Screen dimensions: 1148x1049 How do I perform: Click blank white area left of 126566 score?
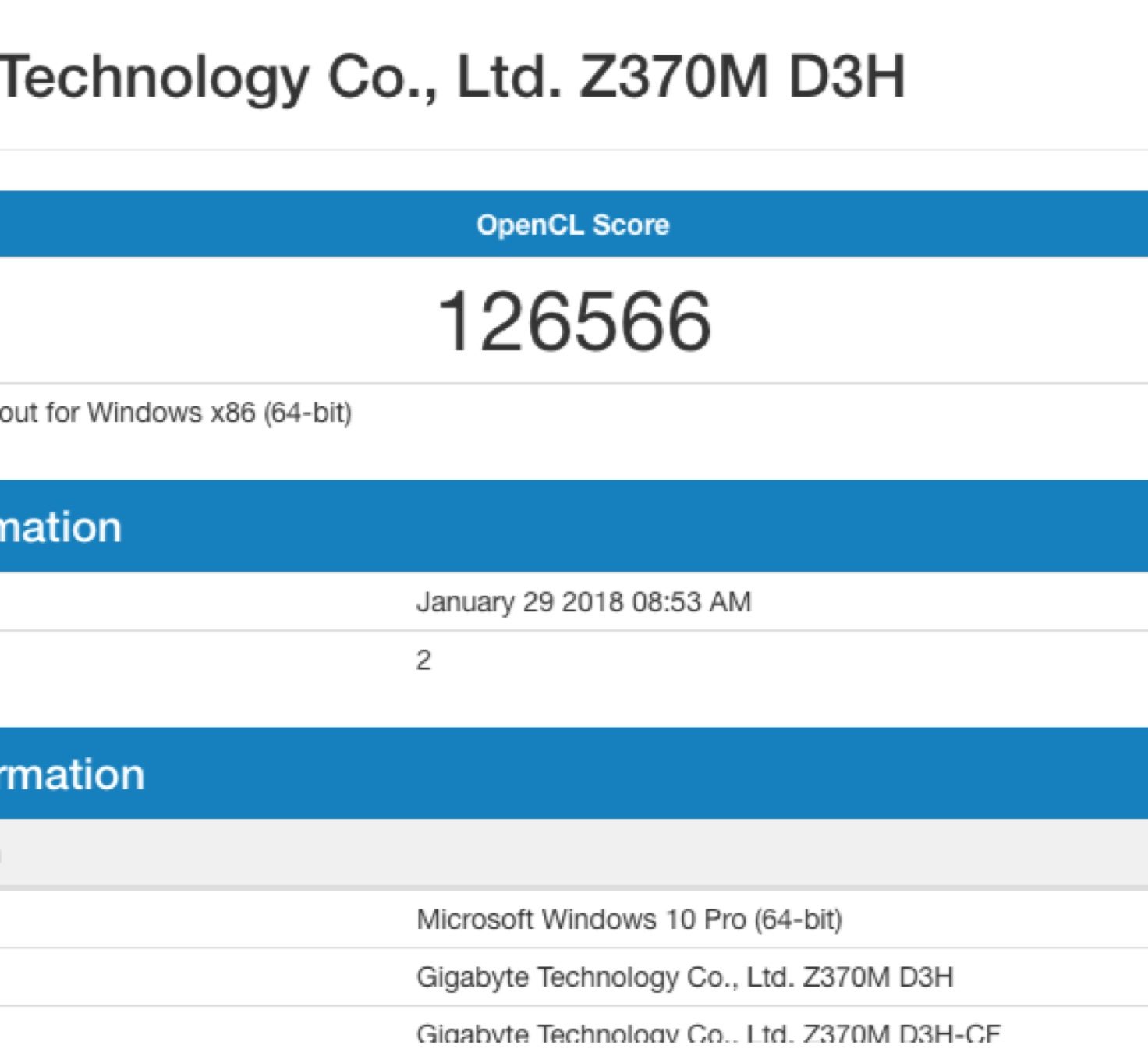(x=211, y=321)
